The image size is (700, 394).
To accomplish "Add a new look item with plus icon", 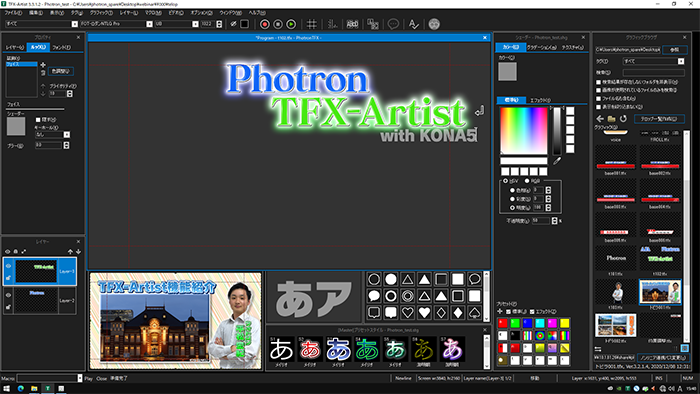I will click(x=43, y=65).
